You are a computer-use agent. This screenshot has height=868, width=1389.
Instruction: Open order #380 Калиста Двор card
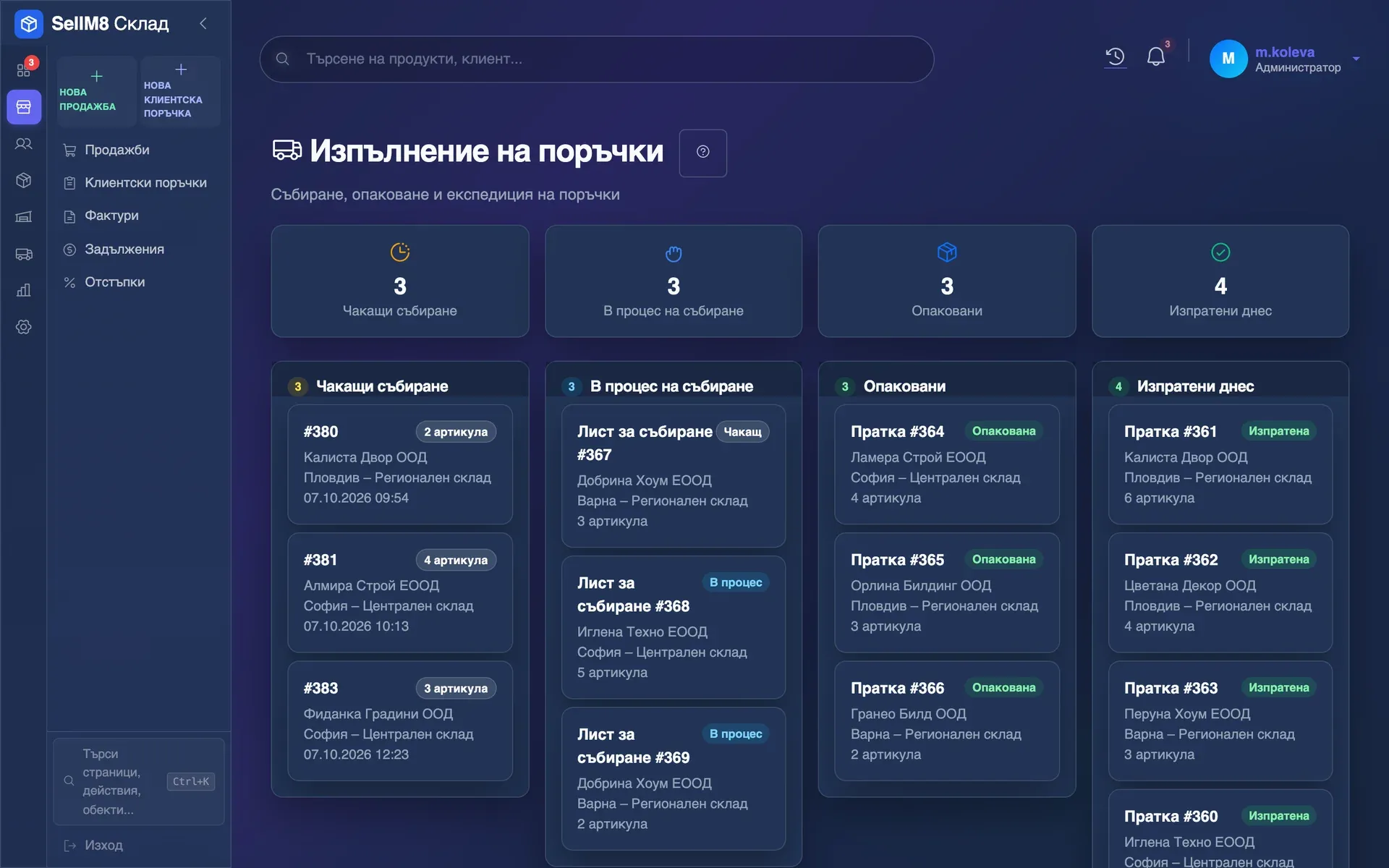point(400,464)
